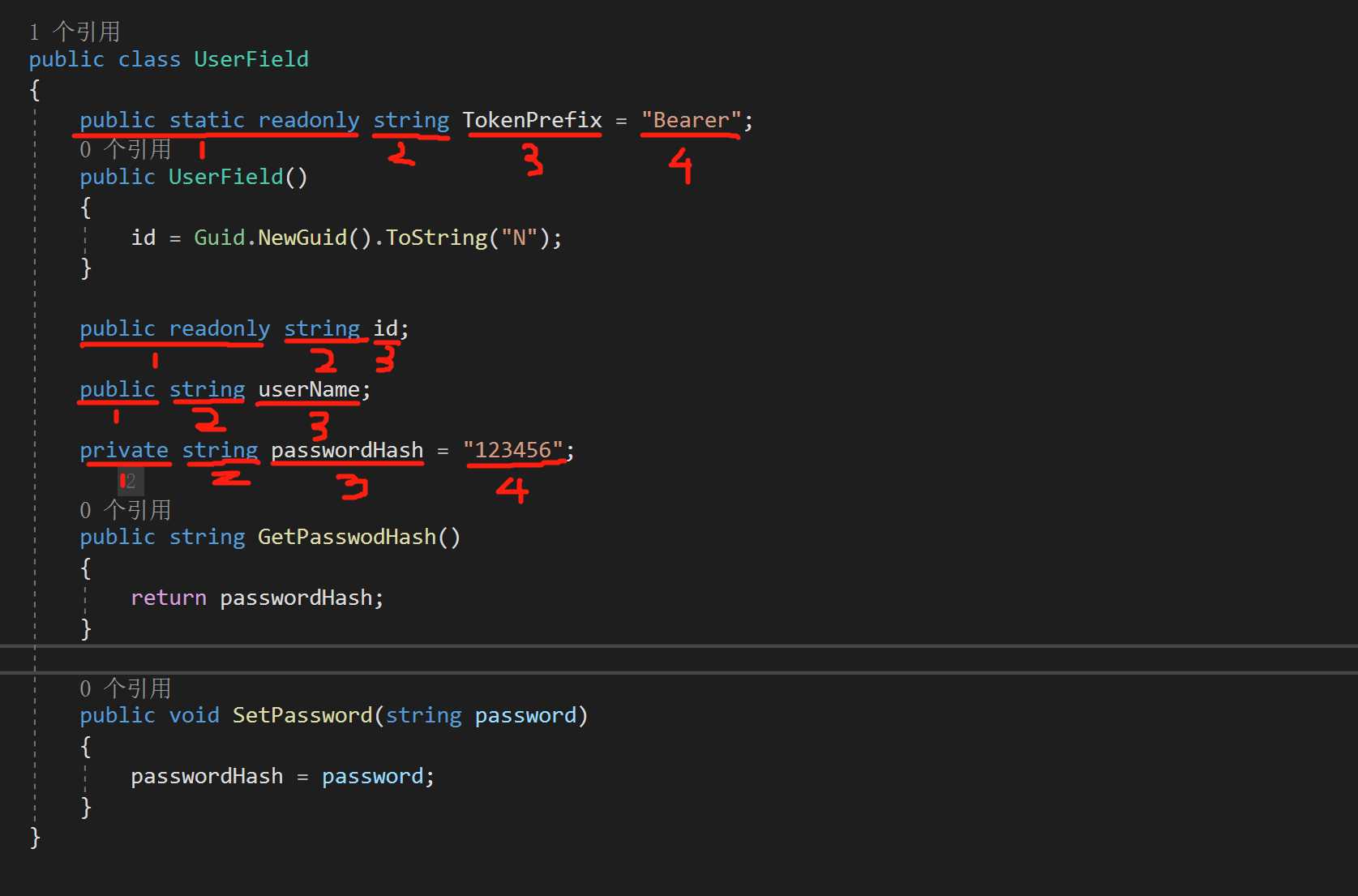The image size is (1358, 896).
Task: Click the 'string' return type of GetPasswodHash
Action: [207, 537]
